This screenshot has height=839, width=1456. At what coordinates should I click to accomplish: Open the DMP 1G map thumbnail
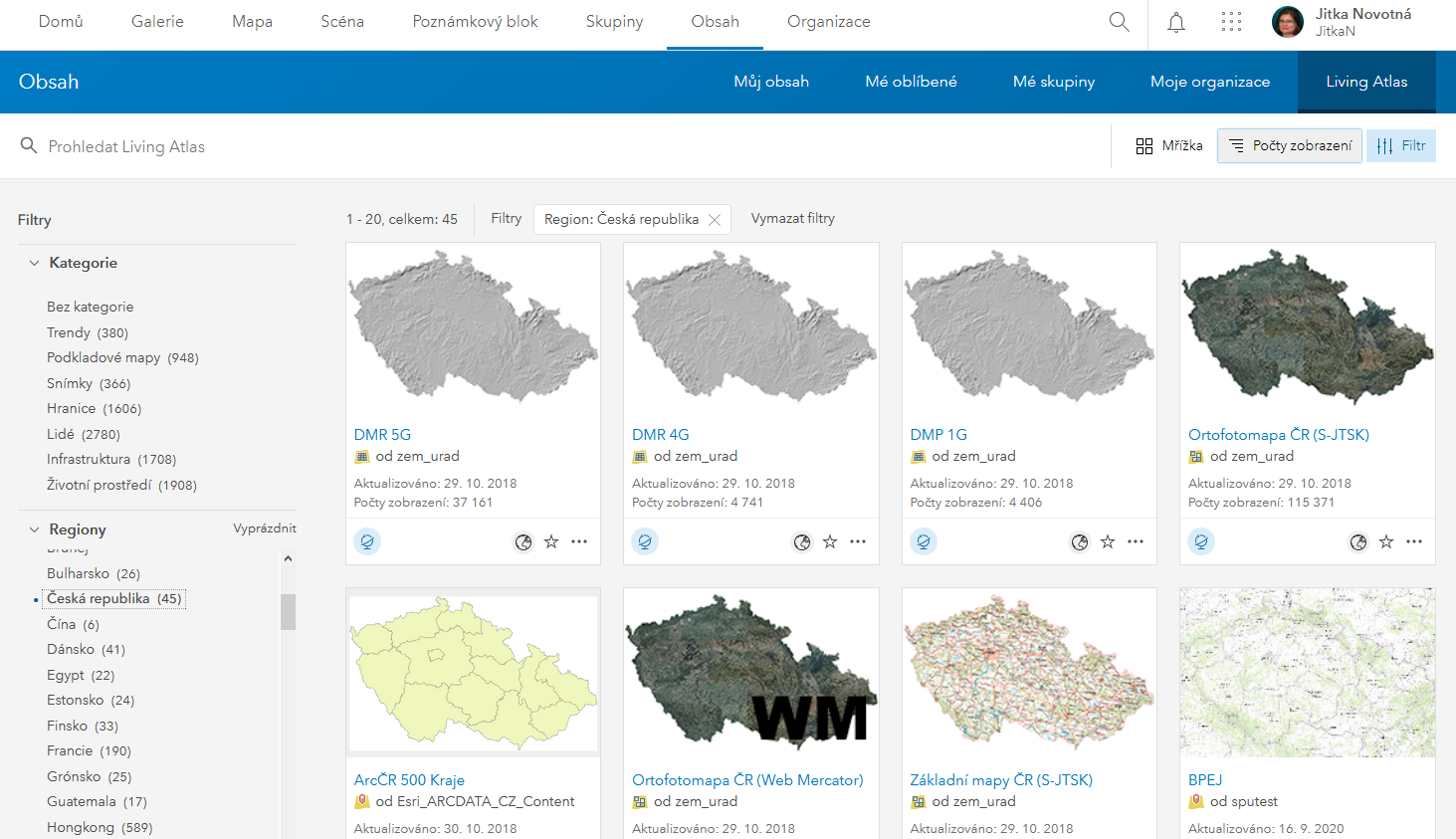click(1029, 327)
